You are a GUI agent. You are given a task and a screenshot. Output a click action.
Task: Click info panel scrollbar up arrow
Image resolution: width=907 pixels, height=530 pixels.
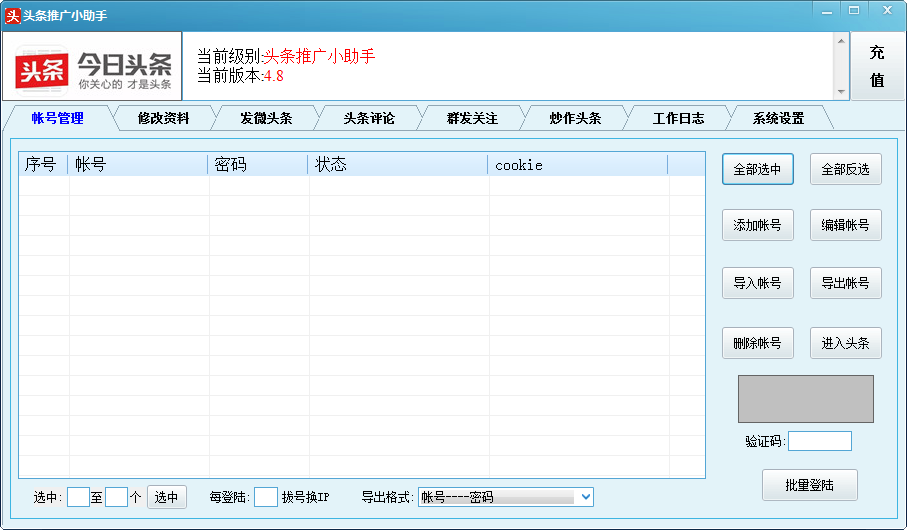[x=841, y=41]
